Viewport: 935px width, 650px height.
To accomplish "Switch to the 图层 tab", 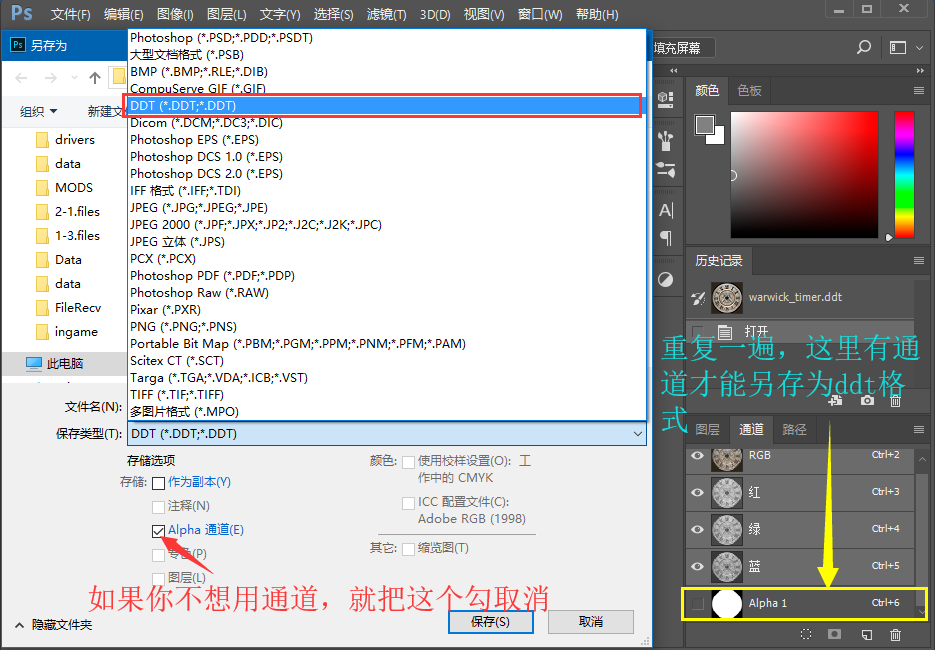I will [x=707, y=429].
